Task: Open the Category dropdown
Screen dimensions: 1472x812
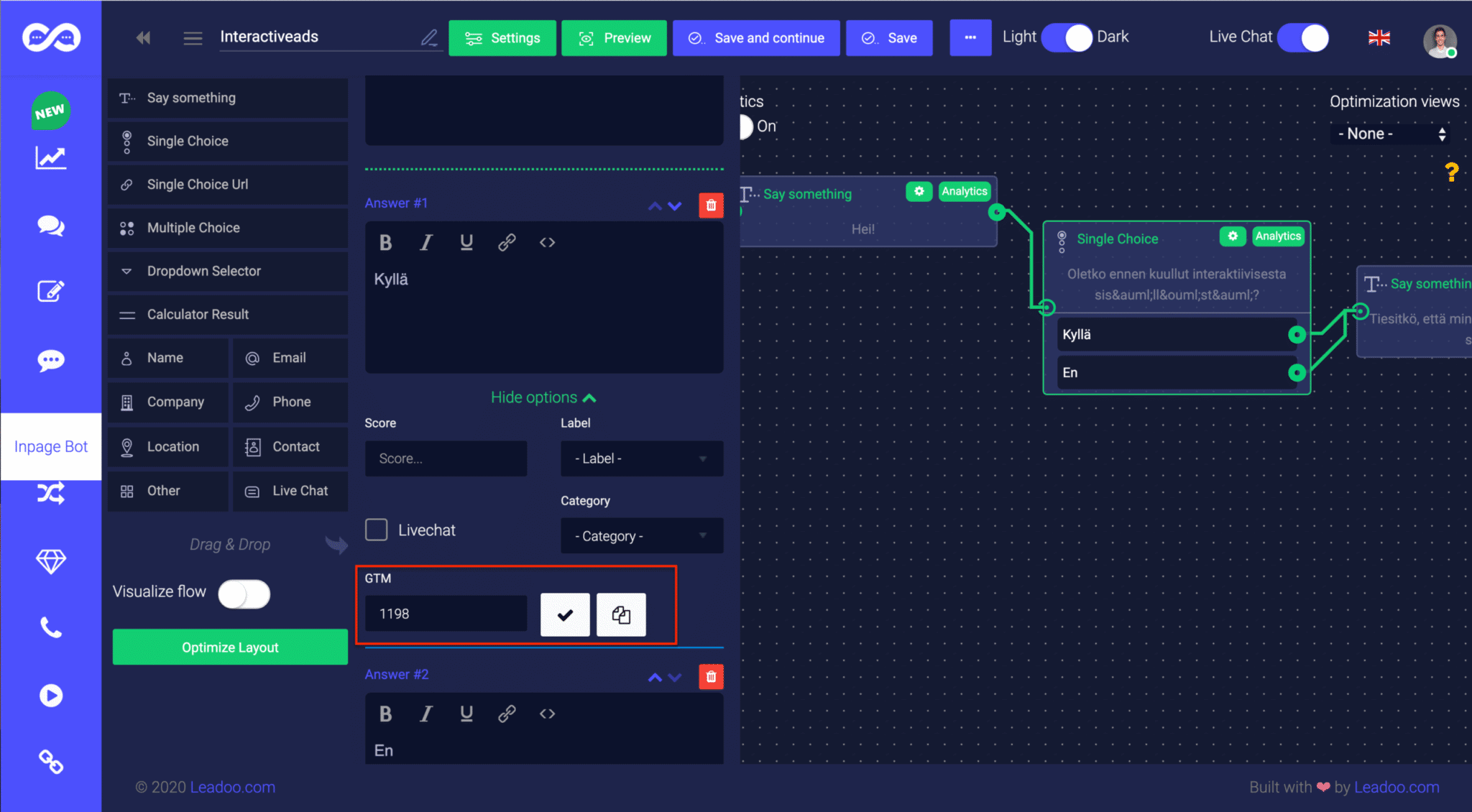Action: pyautogui.click(x=640, y=535)
